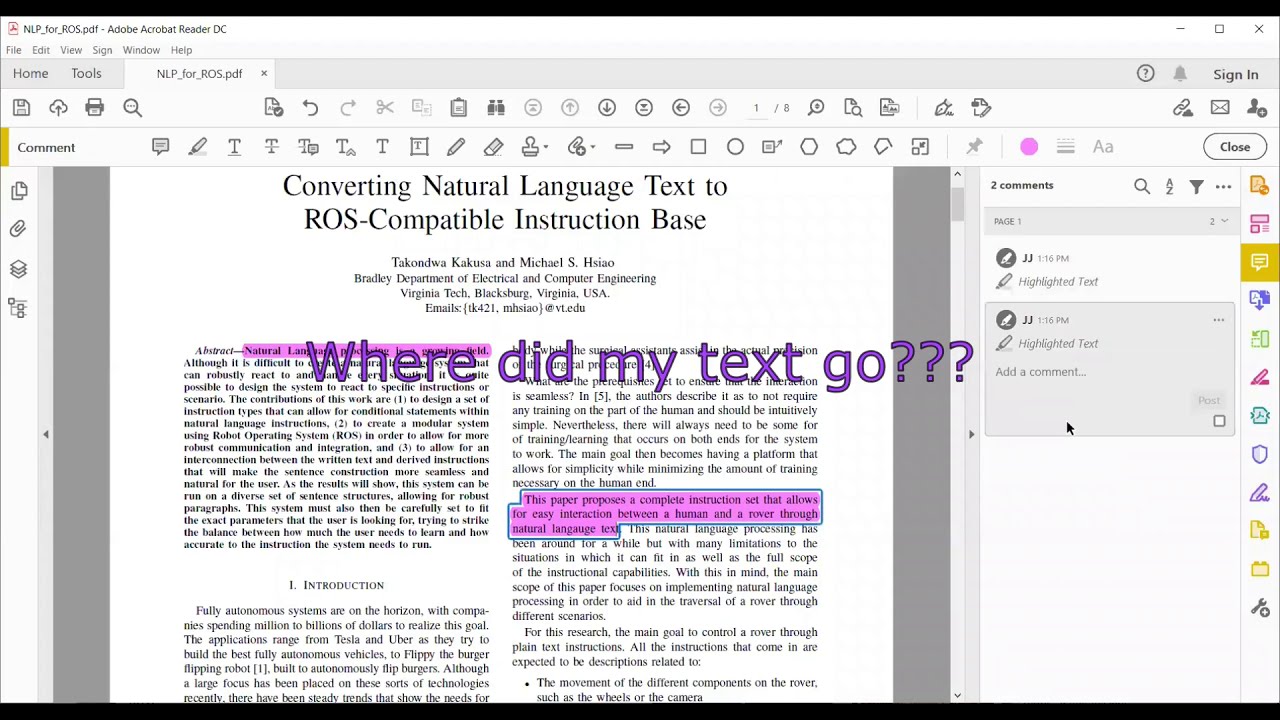Switch to the Home tab
This screenshot has width=1280, height=720.
(30, 73)
